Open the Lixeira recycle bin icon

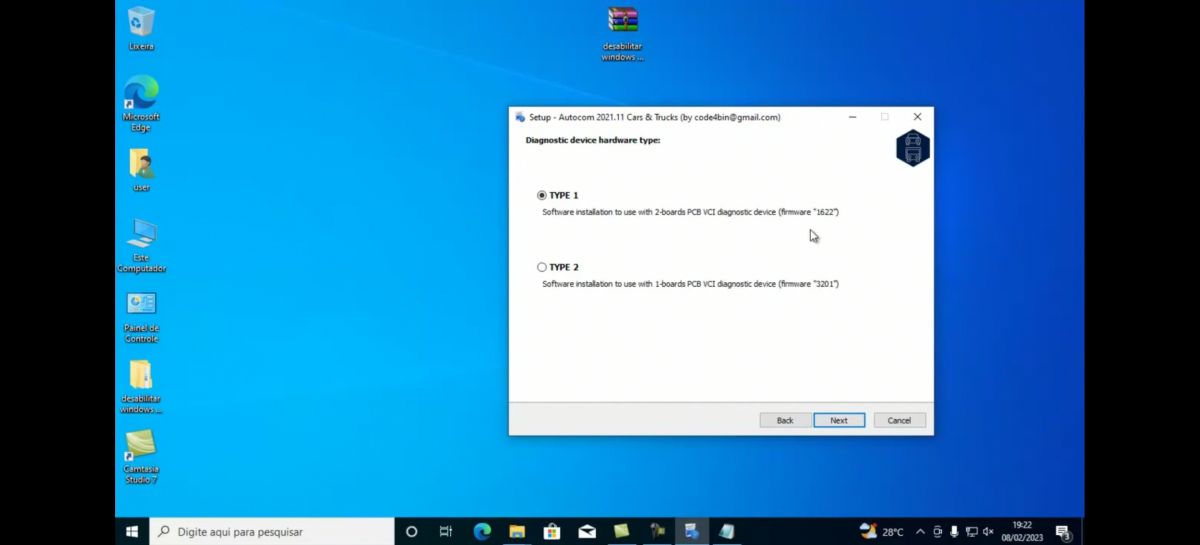click(141, 28)
